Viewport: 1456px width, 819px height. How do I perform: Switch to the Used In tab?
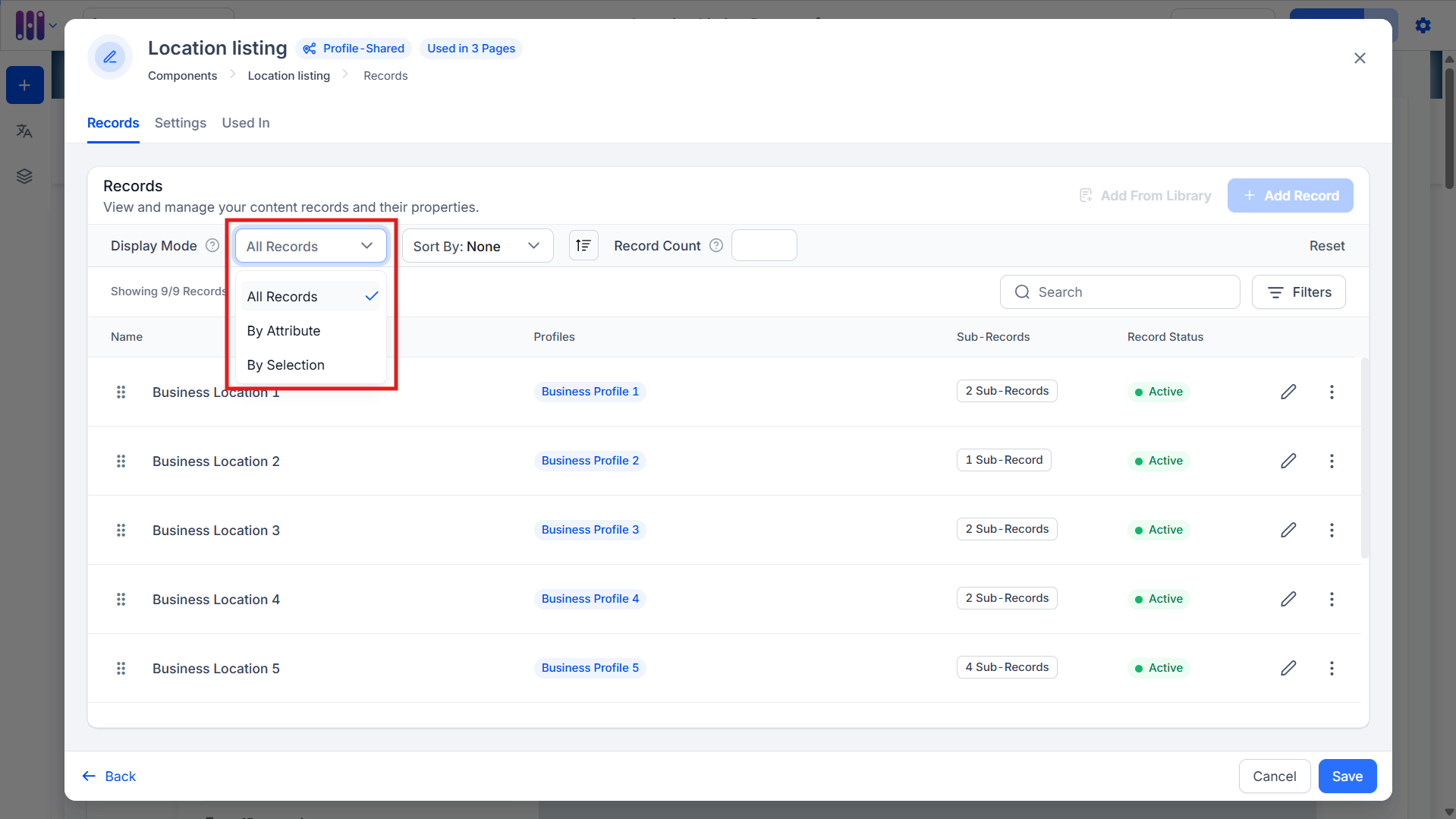[x=246, y=123]
